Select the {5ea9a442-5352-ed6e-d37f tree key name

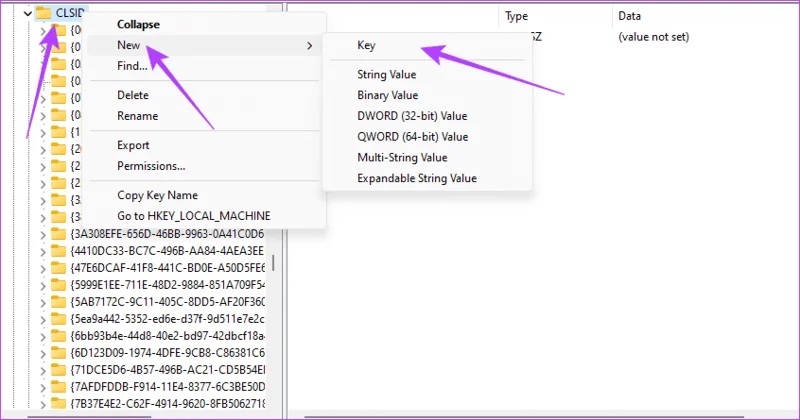[x=168, y=319]
